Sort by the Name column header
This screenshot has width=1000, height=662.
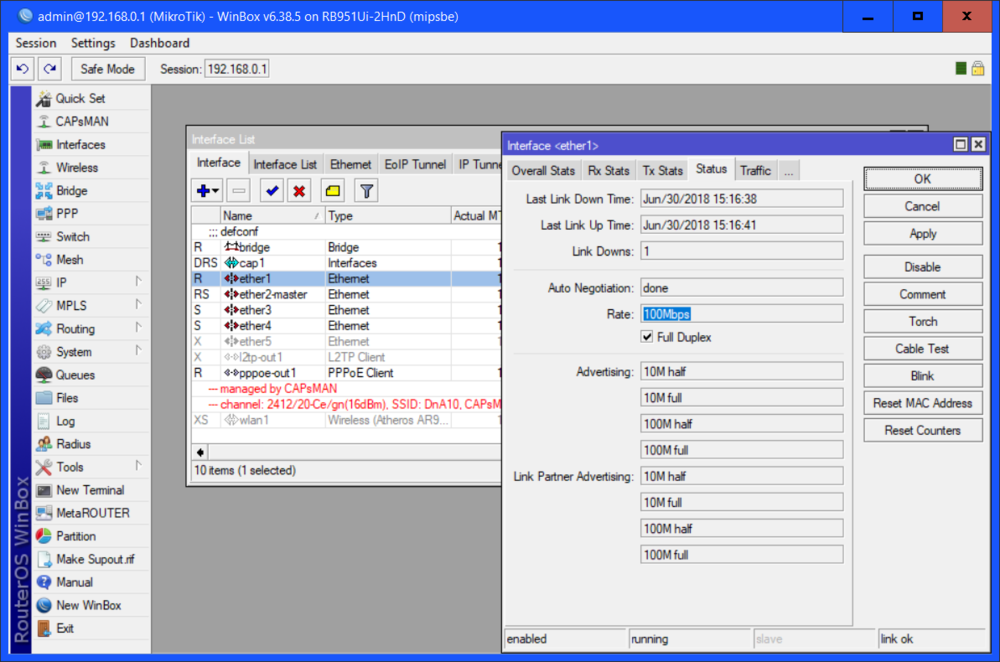click(272, 216)
